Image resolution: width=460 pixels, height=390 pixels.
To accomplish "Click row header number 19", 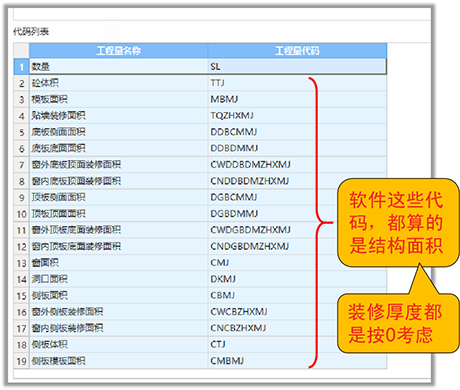I will tap(22, 360).
